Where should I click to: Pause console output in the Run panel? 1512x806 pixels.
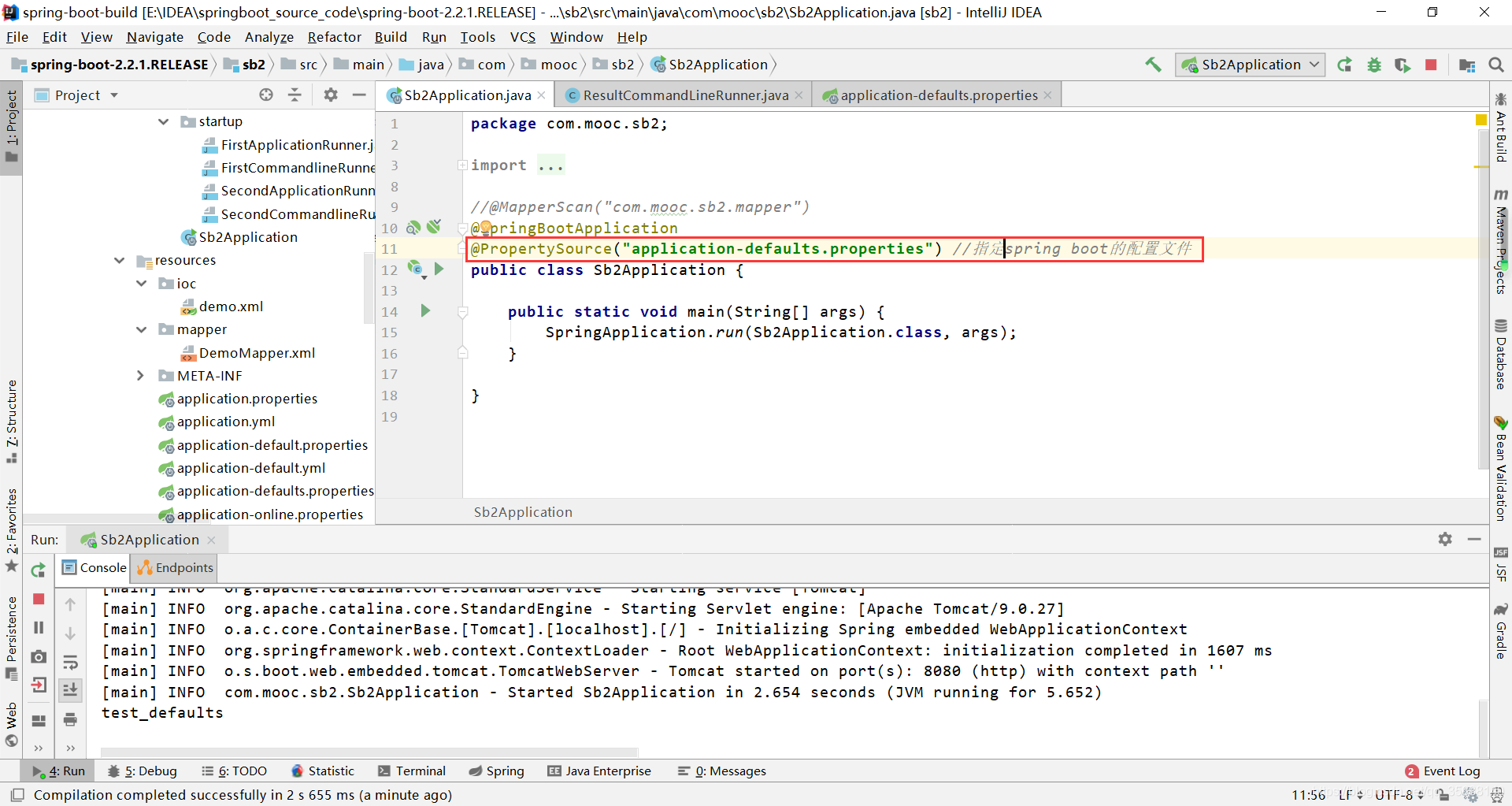[x=38, y=627]
